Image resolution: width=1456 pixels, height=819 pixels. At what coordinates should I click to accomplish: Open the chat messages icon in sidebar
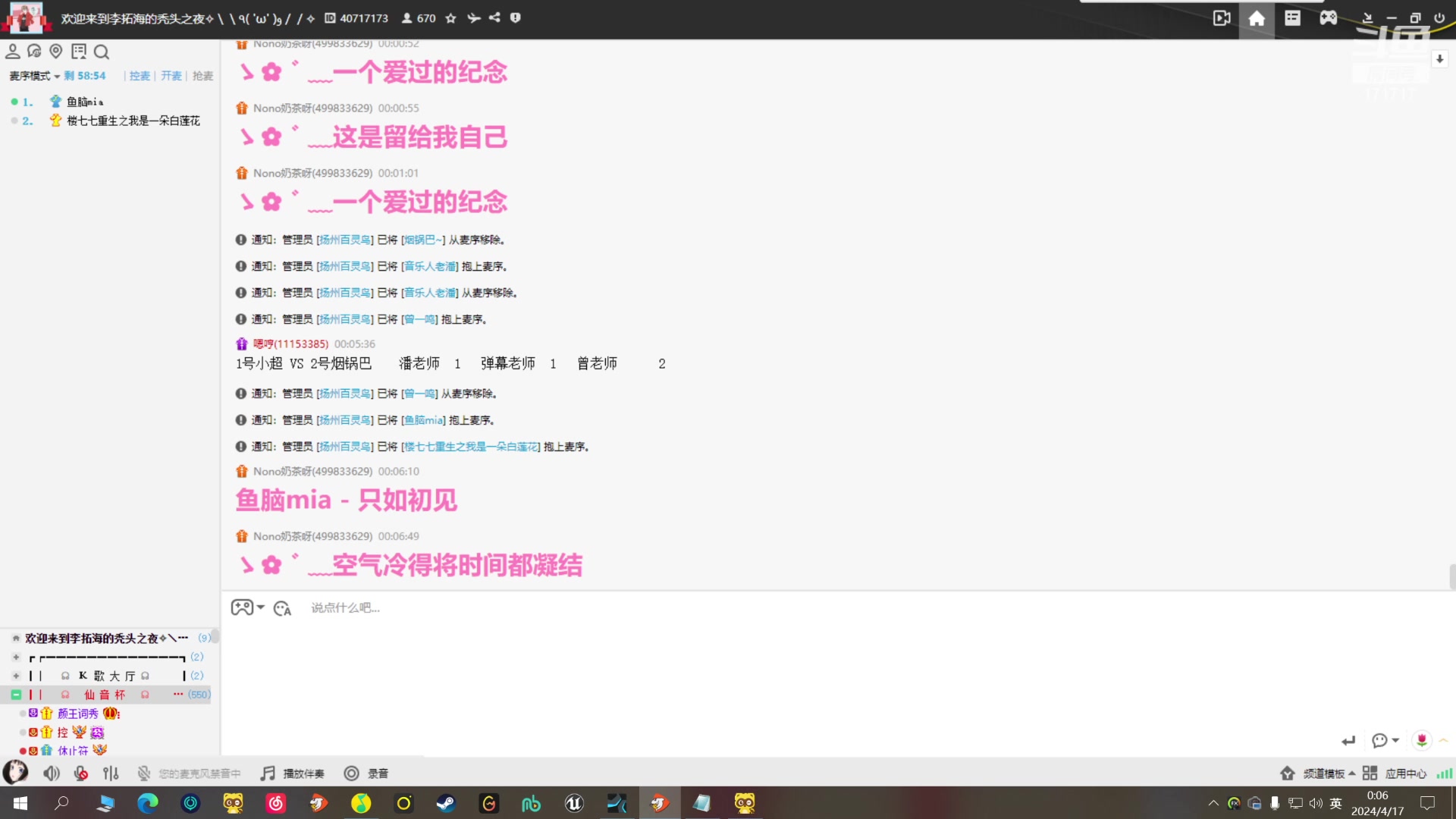pyautogui.click(x=35, y=52)
